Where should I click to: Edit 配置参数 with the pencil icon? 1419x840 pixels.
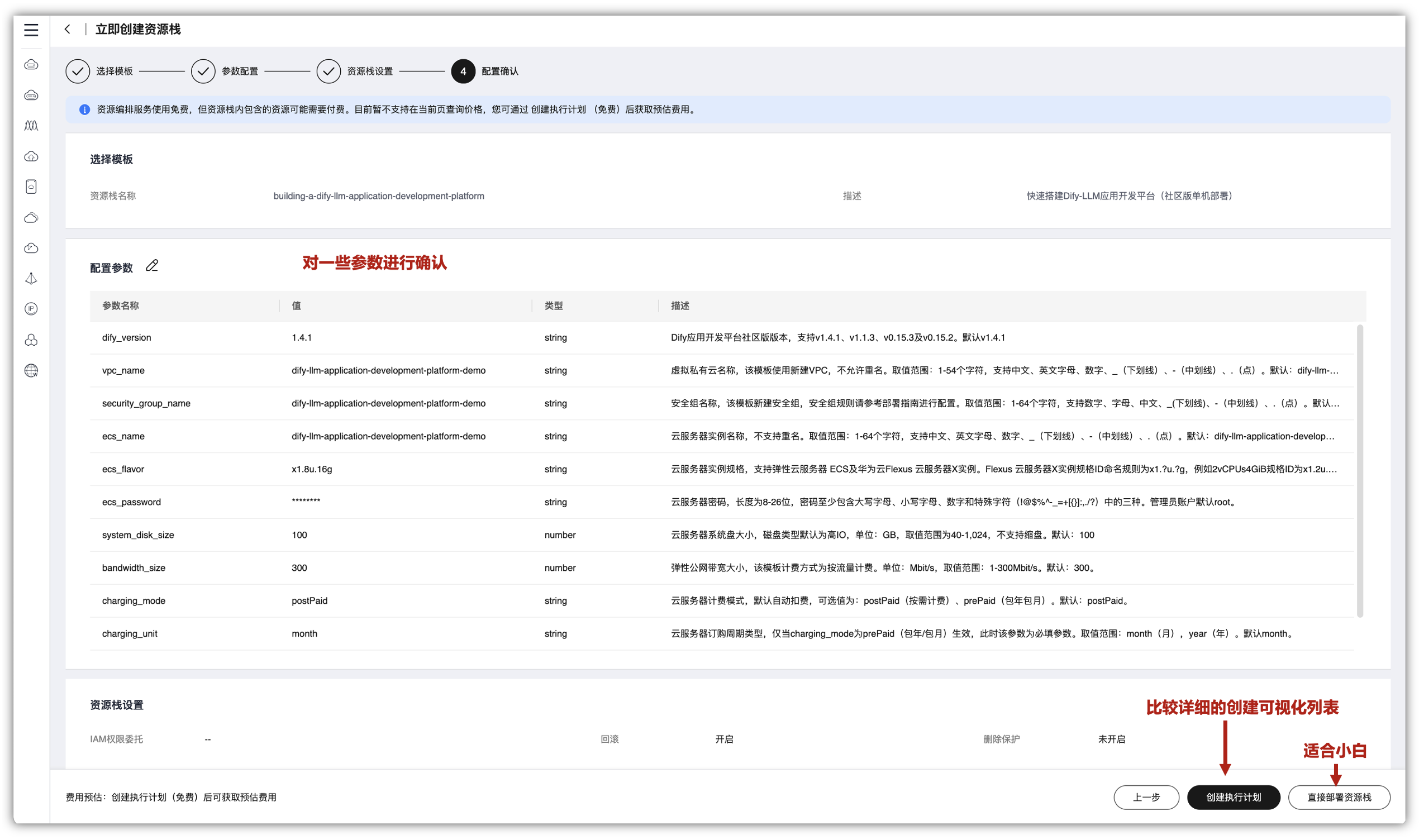coord(152,265)
